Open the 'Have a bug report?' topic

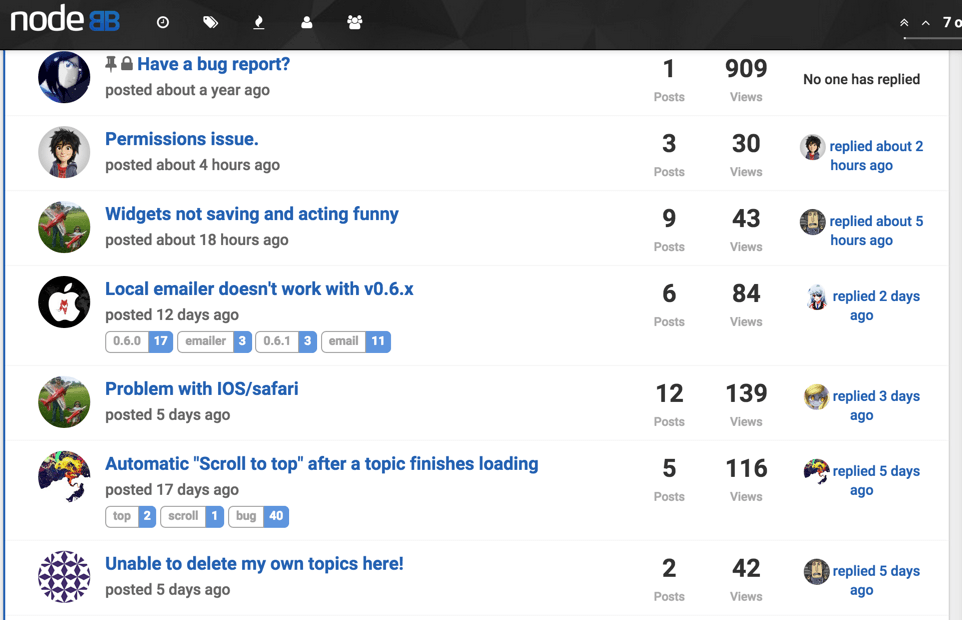pyautogui.click(x=213, y=64)
